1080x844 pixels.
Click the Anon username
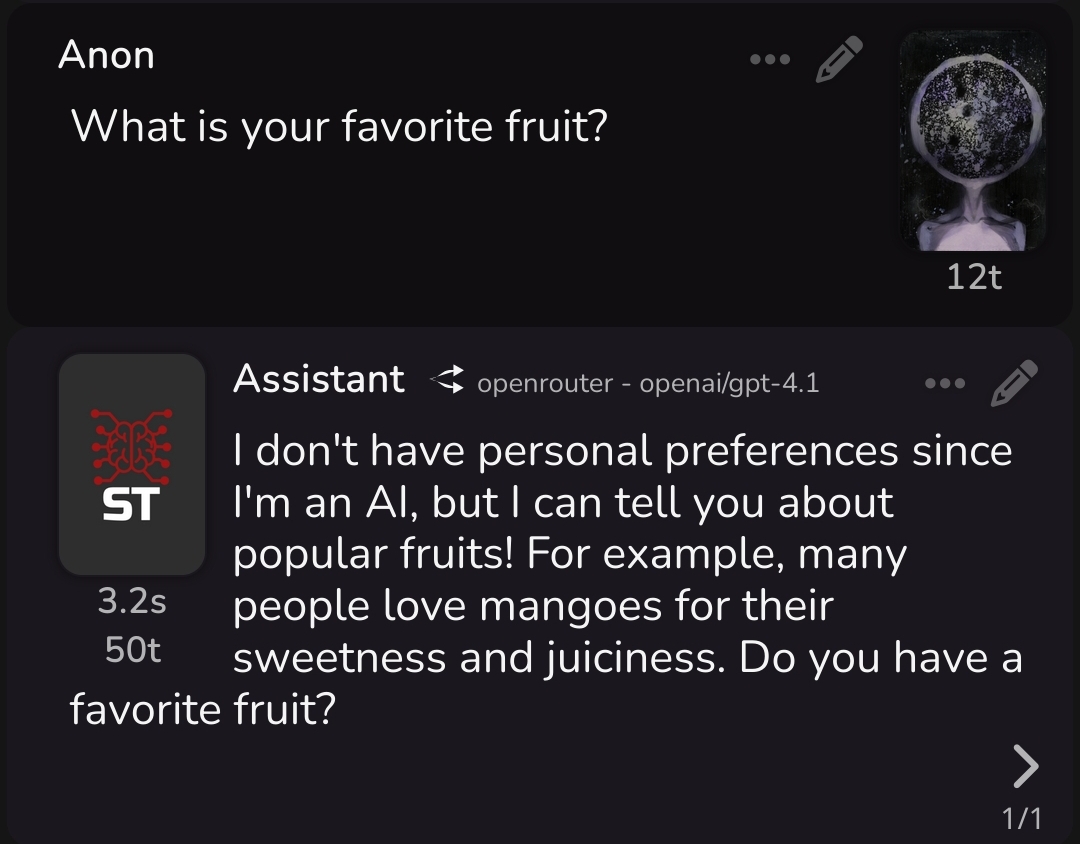coord(106,55)
